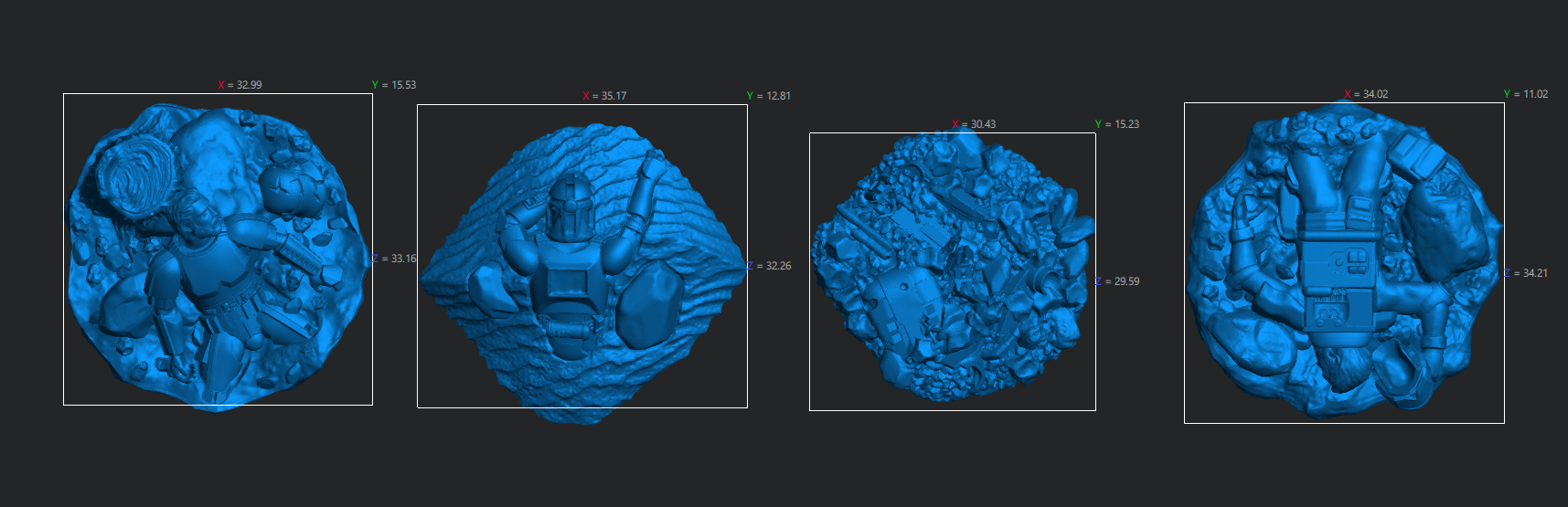Viewport: 1568px width, 507px height.
Task: Click the Z = 32.26 dimension label
Action: pyautogui.click(x=769, y=266)
